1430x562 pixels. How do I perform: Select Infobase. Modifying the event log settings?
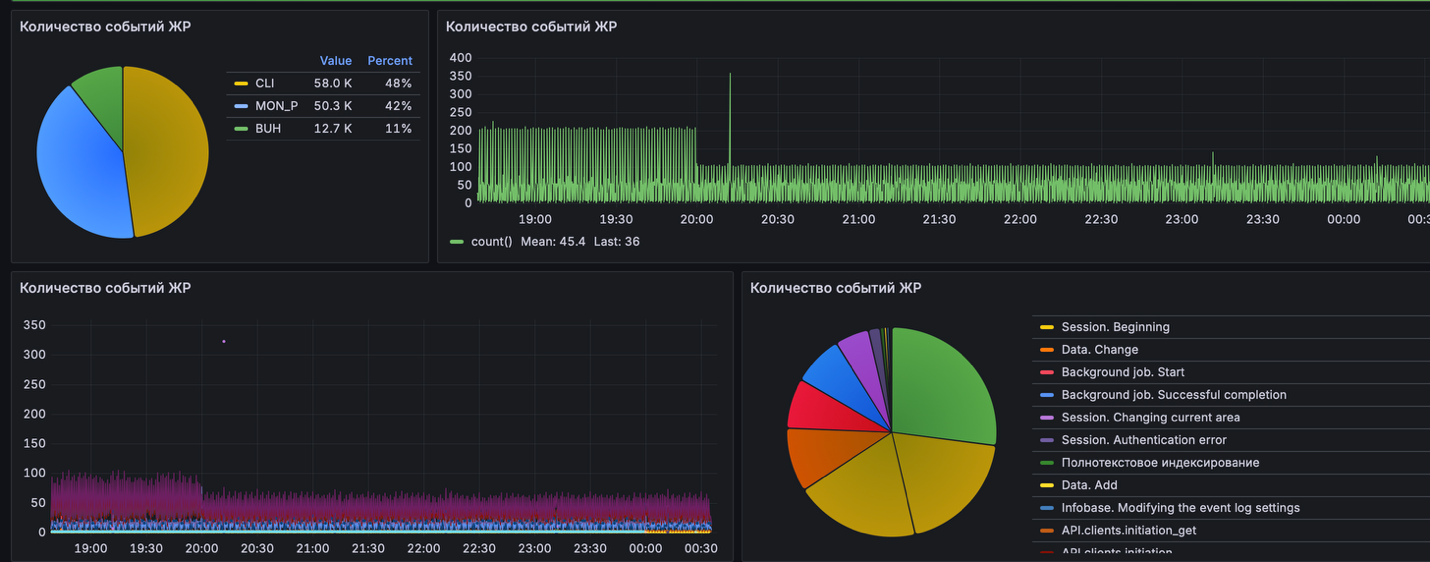[x=1180, y=508]
